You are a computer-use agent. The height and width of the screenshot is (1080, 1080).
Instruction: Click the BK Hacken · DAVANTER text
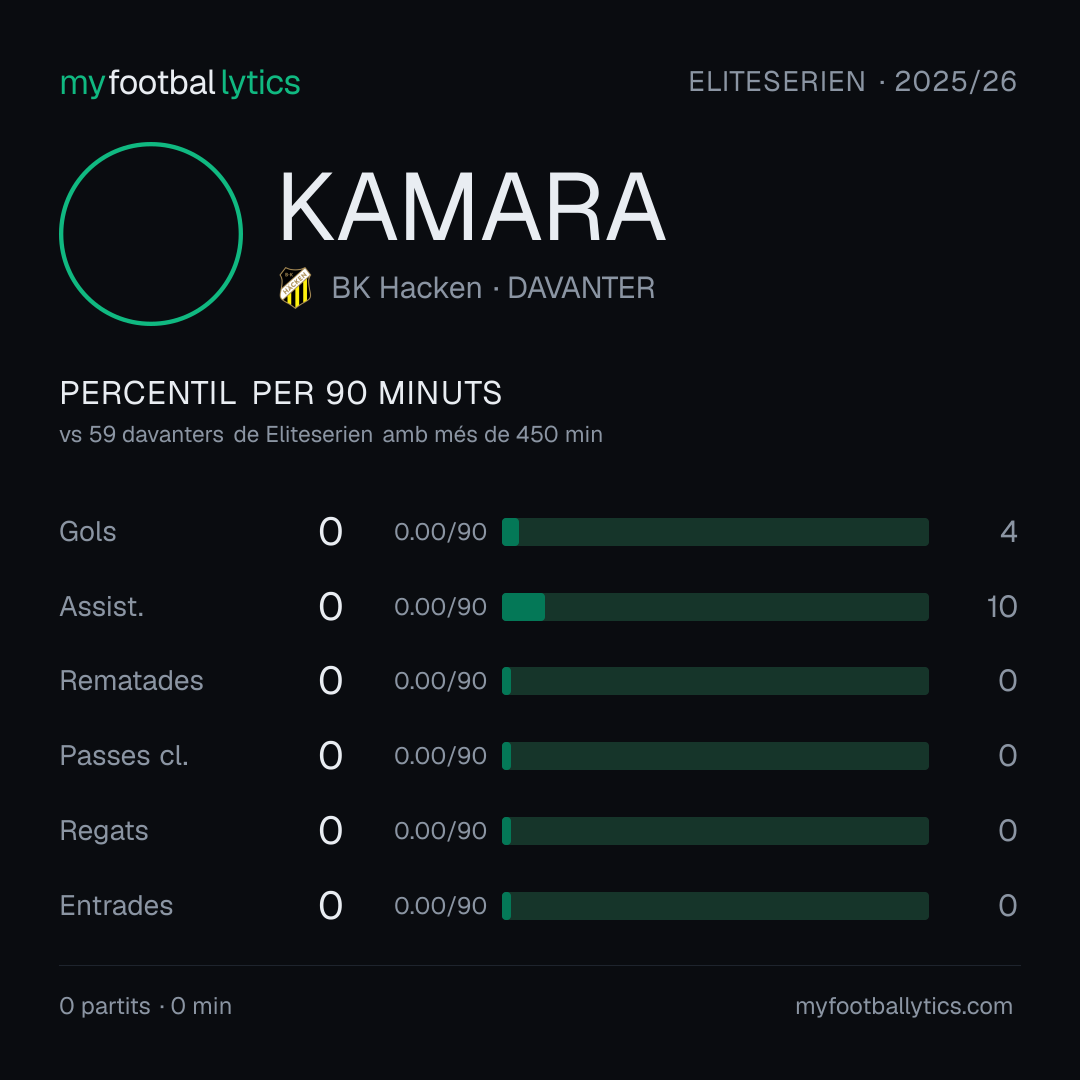[493, 288]
